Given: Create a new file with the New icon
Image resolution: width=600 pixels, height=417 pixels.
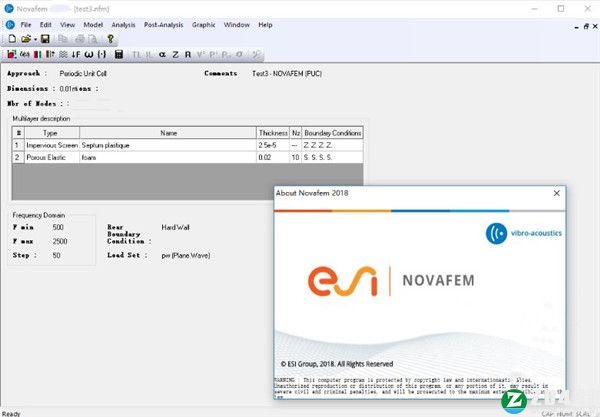Looking at the screenshot, I should tap(12, 39).
